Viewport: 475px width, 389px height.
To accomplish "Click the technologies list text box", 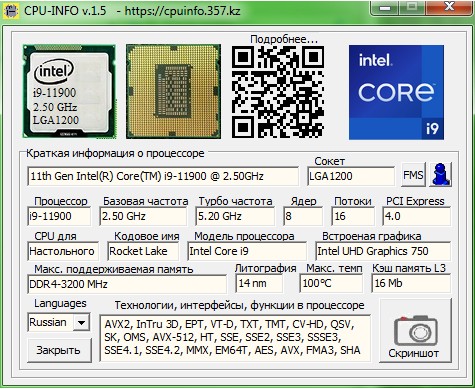I will point(235,338).
